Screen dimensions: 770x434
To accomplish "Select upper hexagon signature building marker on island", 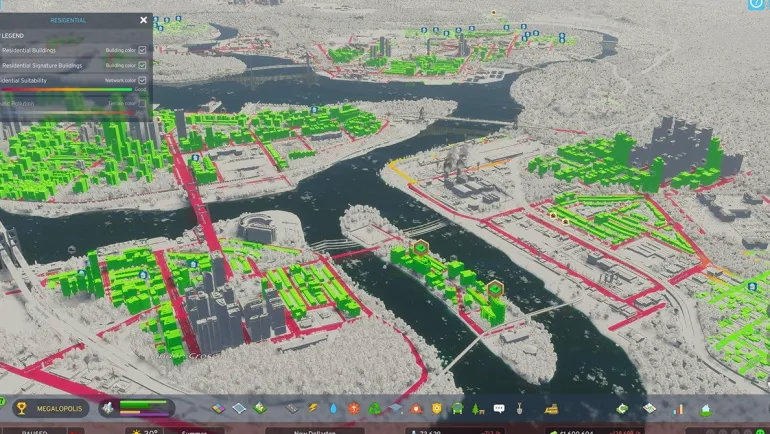I will (x=421, y=248).
